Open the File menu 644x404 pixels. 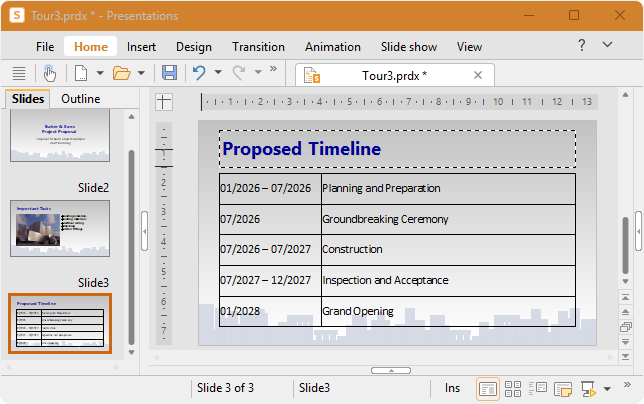(45, 47)
